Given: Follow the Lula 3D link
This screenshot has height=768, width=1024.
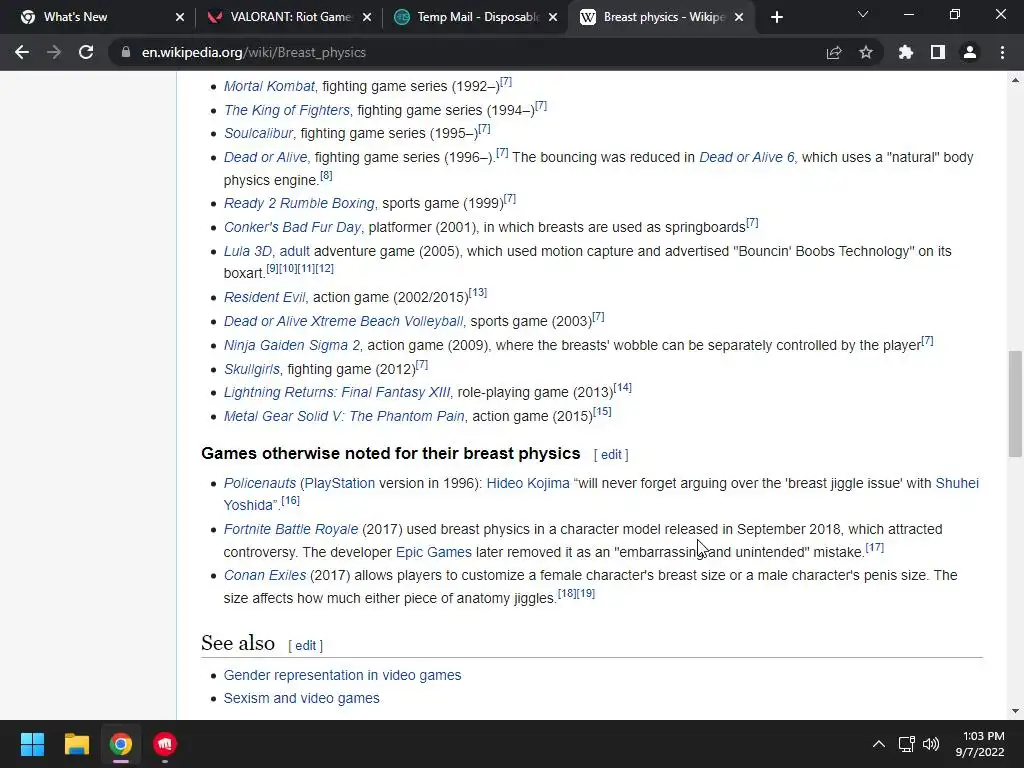Looking at the screenshot, I should pos(248,251).
